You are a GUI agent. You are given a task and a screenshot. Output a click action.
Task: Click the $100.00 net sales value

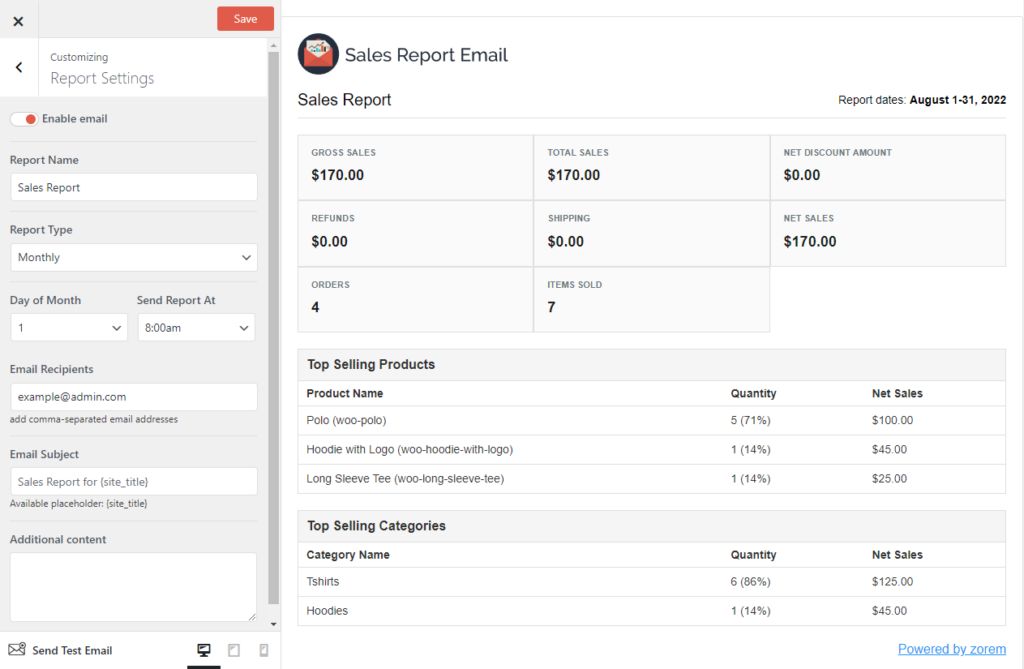[x=892, y=420]
